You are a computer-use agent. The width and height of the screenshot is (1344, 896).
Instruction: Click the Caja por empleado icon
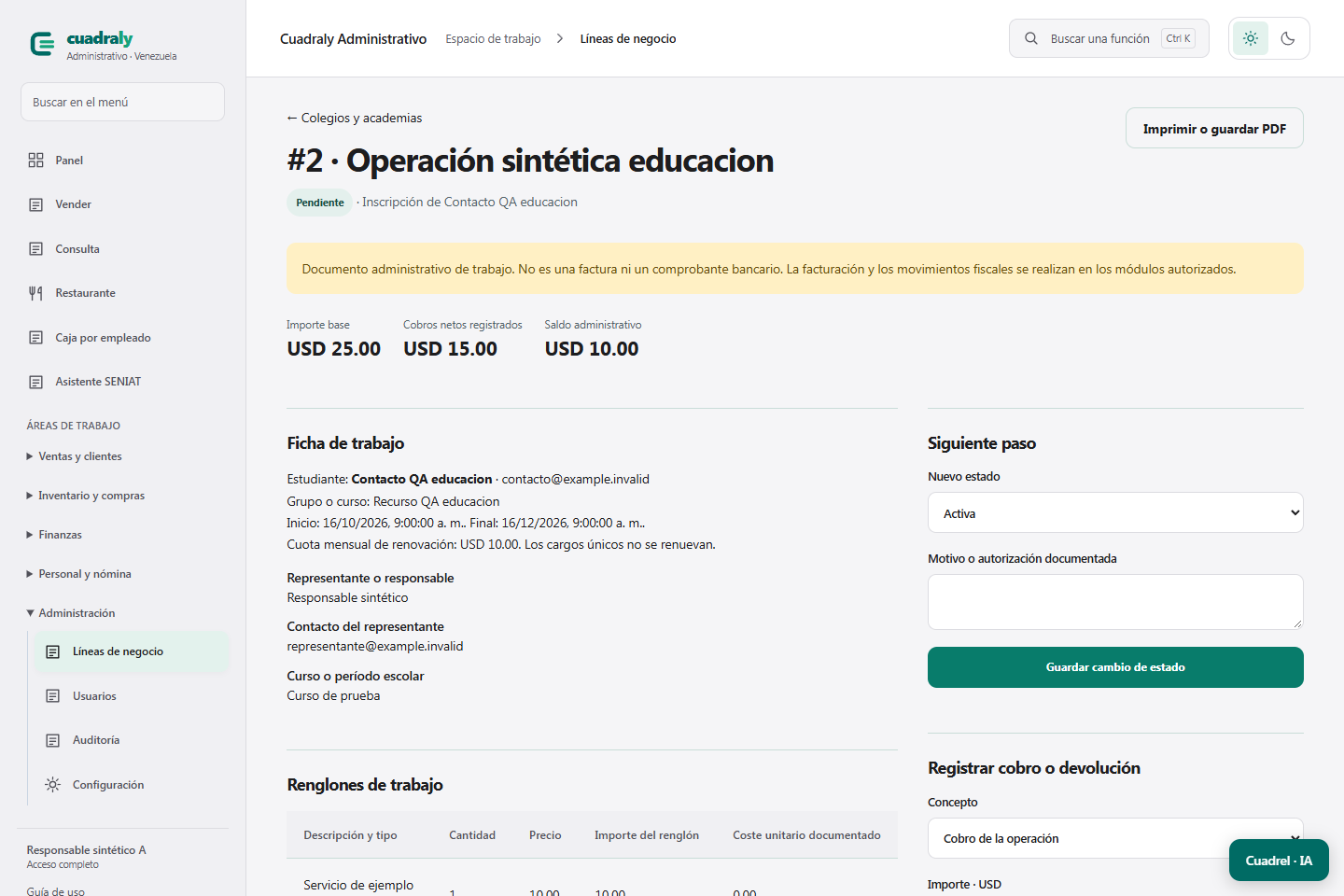(x=35, y=338)
